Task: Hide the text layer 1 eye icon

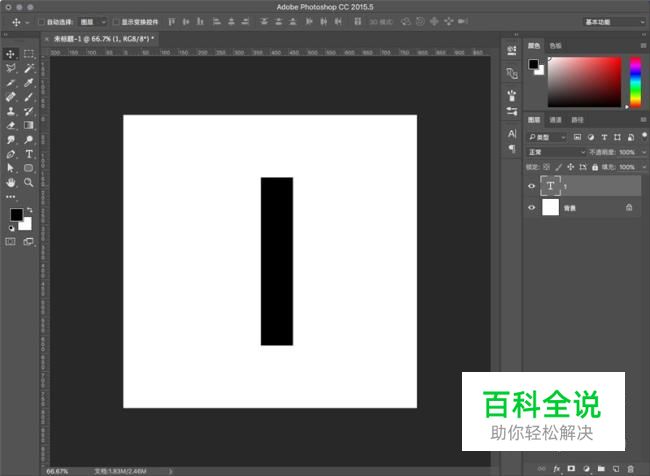Action: [x=531, y=186]
